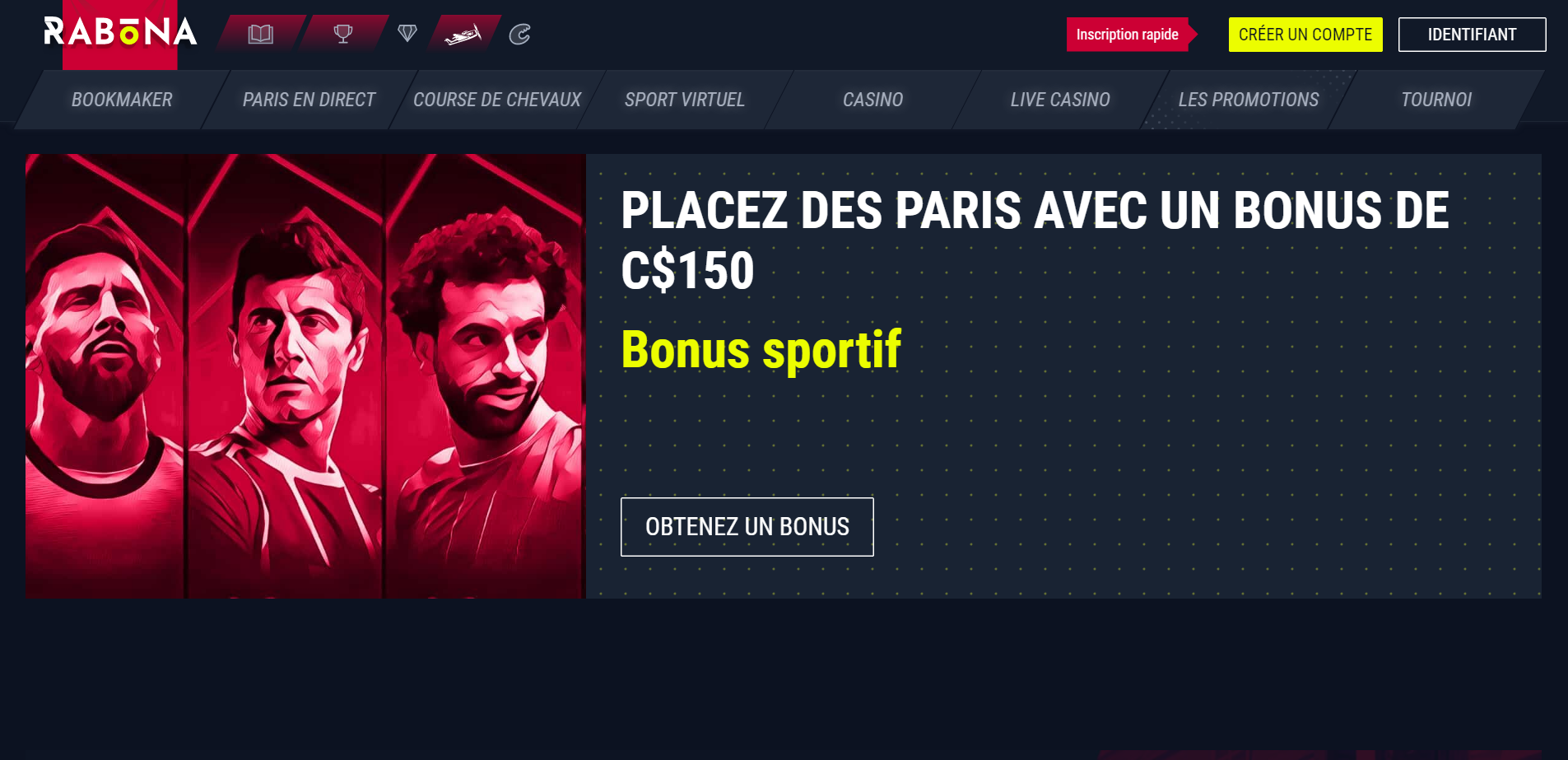View Les promotions page
The height and width of the screenshot is (760, 1568).
[1249, 100]
